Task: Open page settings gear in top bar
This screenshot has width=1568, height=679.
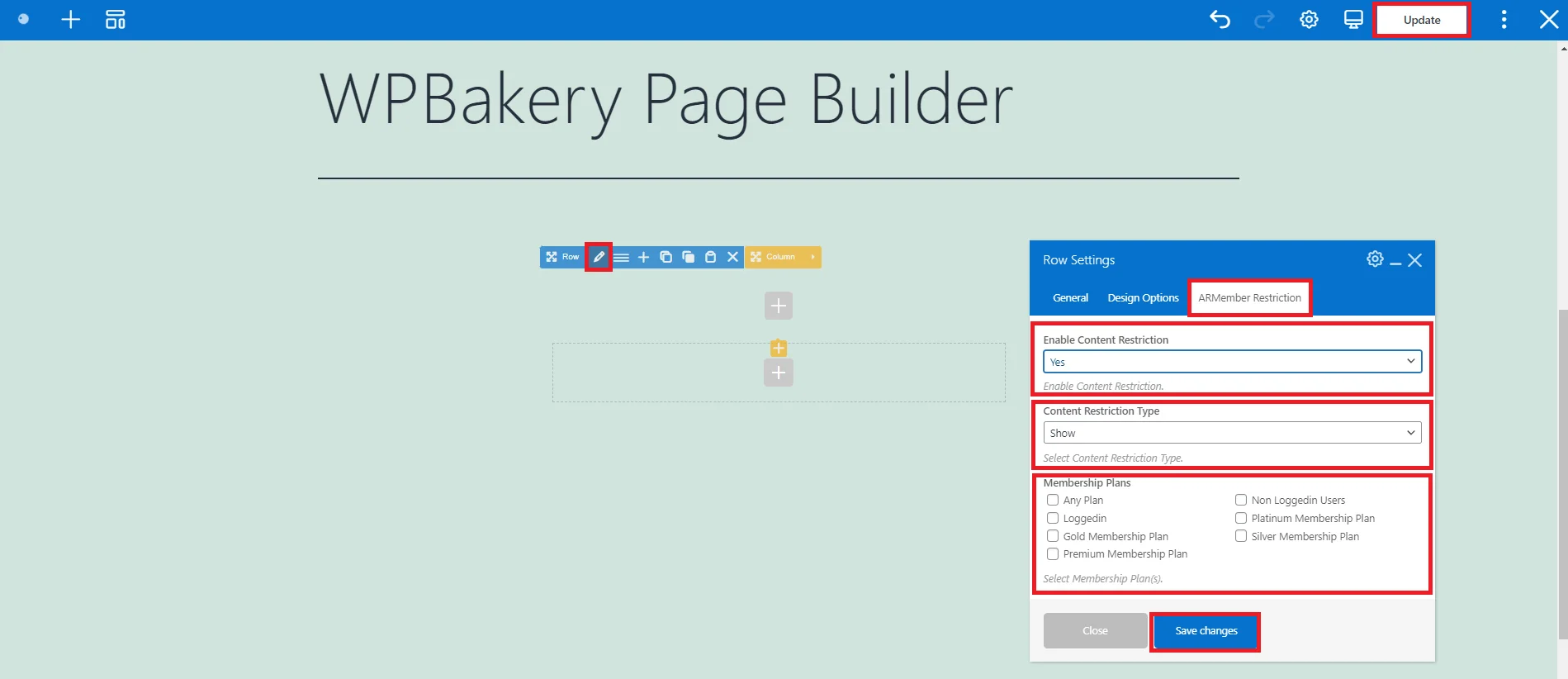Action: pyautogui.click(x=1309, y=20)
